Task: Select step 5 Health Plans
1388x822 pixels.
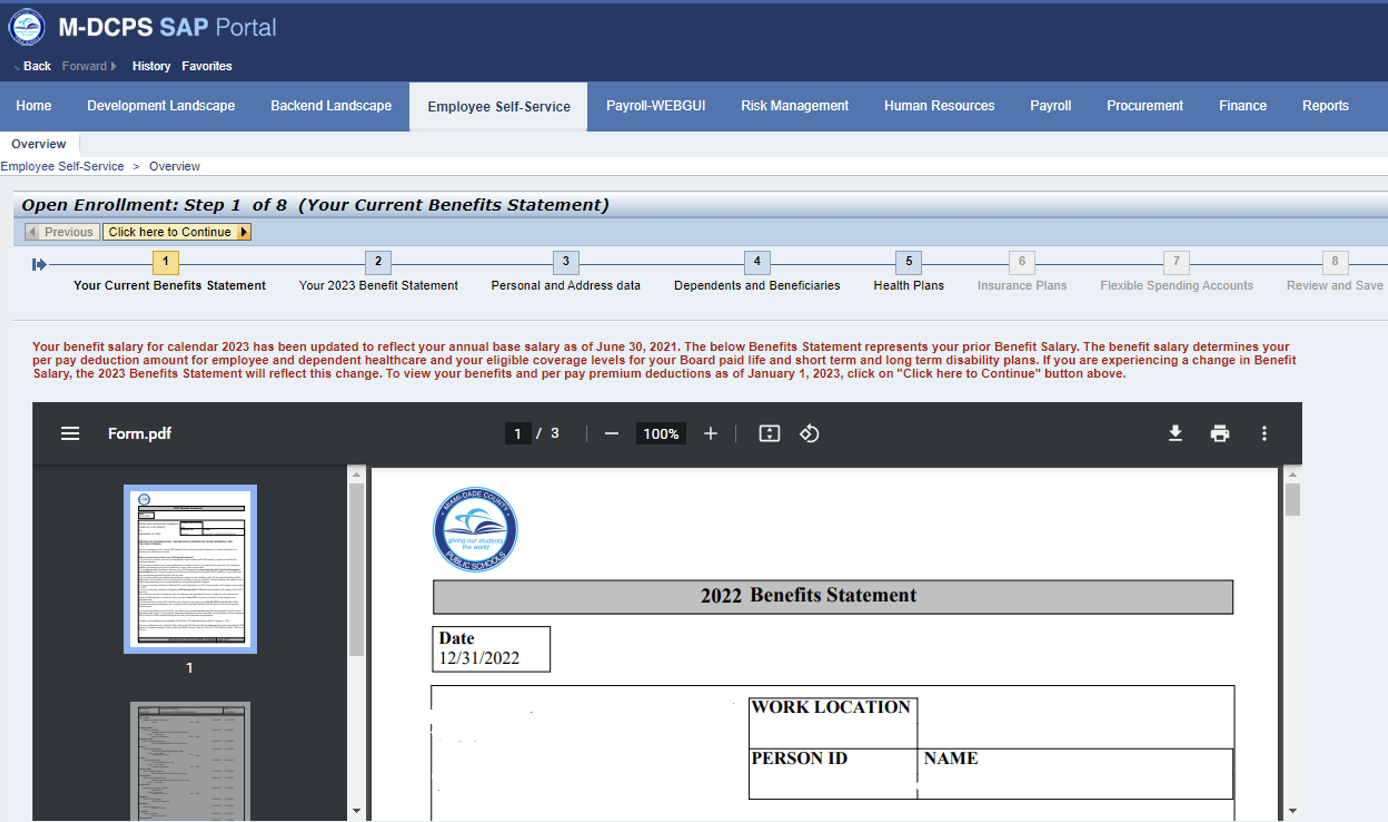Action: pos(907,262)
